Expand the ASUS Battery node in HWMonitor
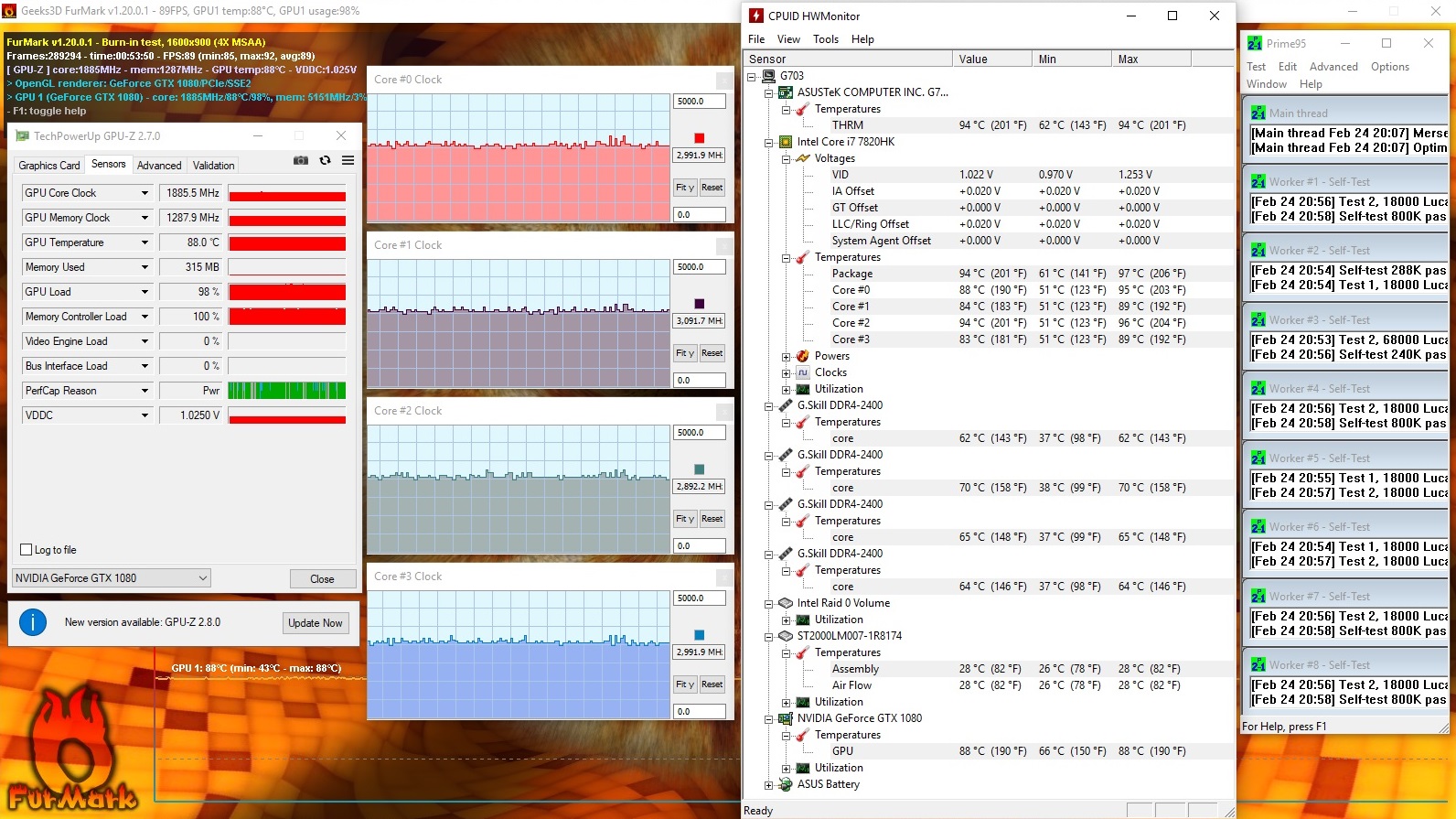The height and width of the screenshot is (819, 1456). point(768,785)
